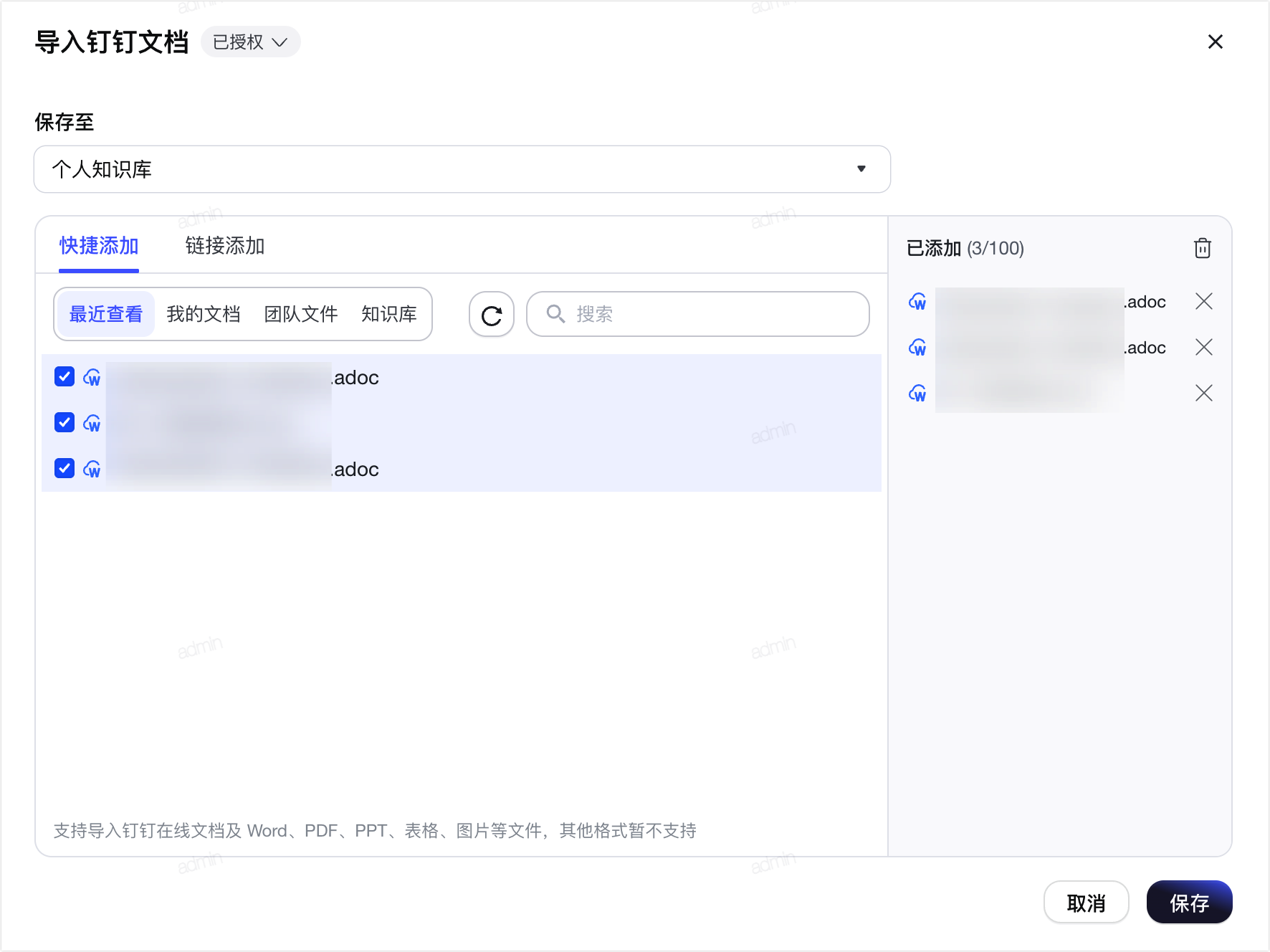Select the 最近查看 filter
The image size is (1270, 952).
106,314
